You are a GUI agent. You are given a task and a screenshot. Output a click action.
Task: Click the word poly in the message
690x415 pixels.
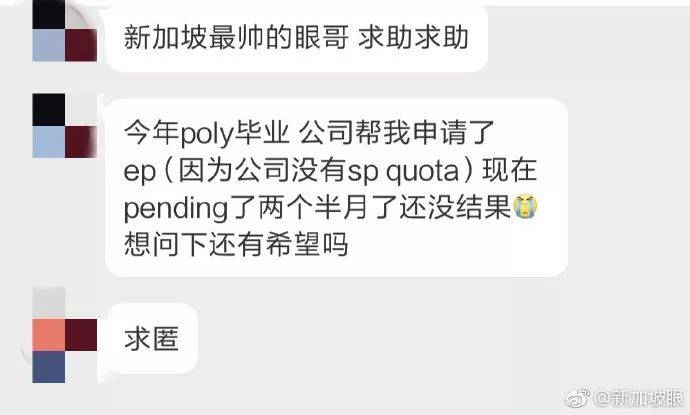point(206,134)
